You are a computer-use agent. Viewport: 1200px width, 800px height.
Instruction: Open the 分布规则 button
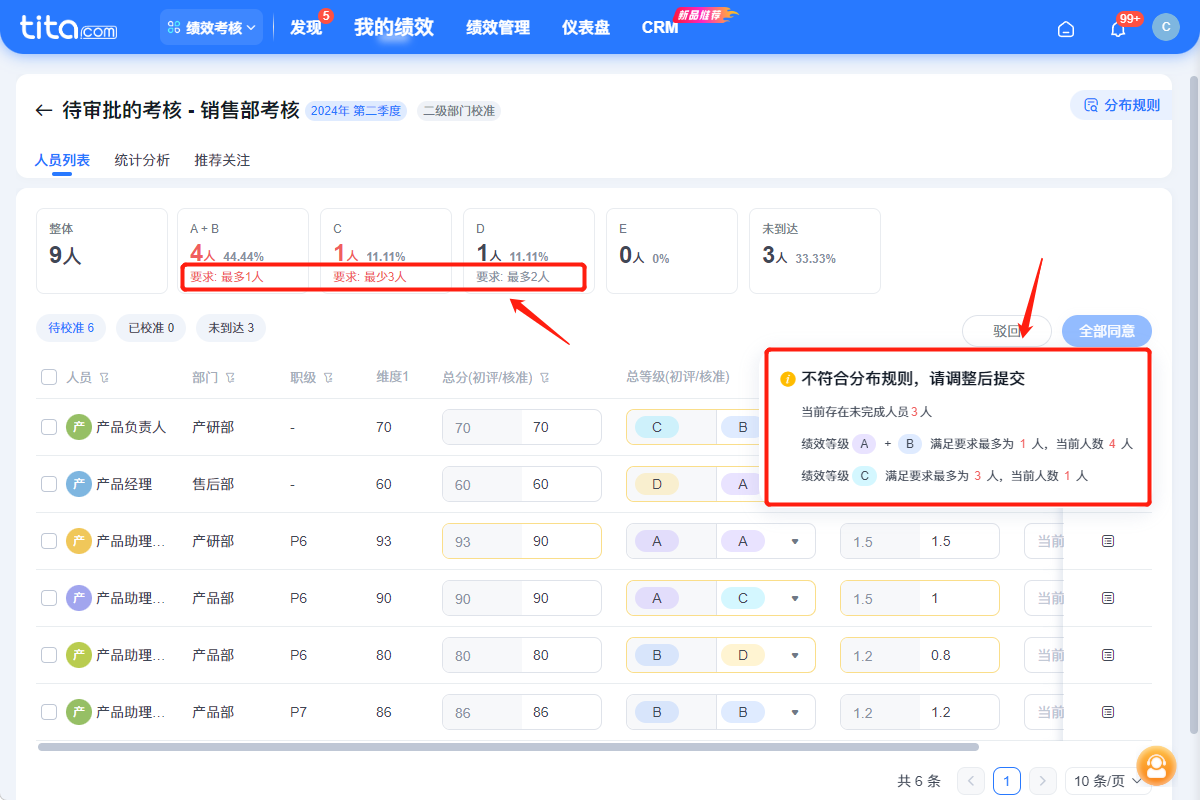point(1122,105)
